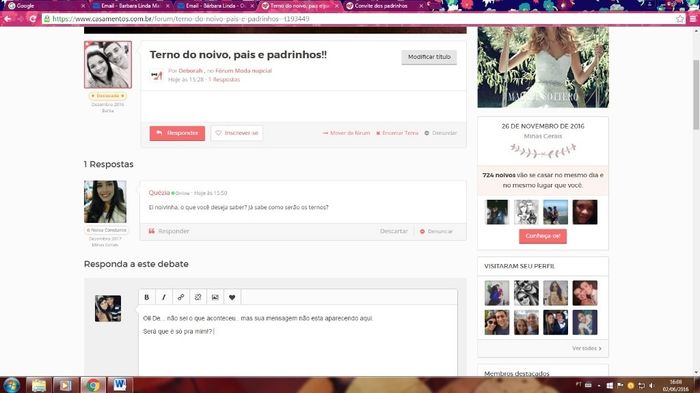The width and height of the screenshot is (700, 393).
Task: Reload the current page
Action: 33,19
